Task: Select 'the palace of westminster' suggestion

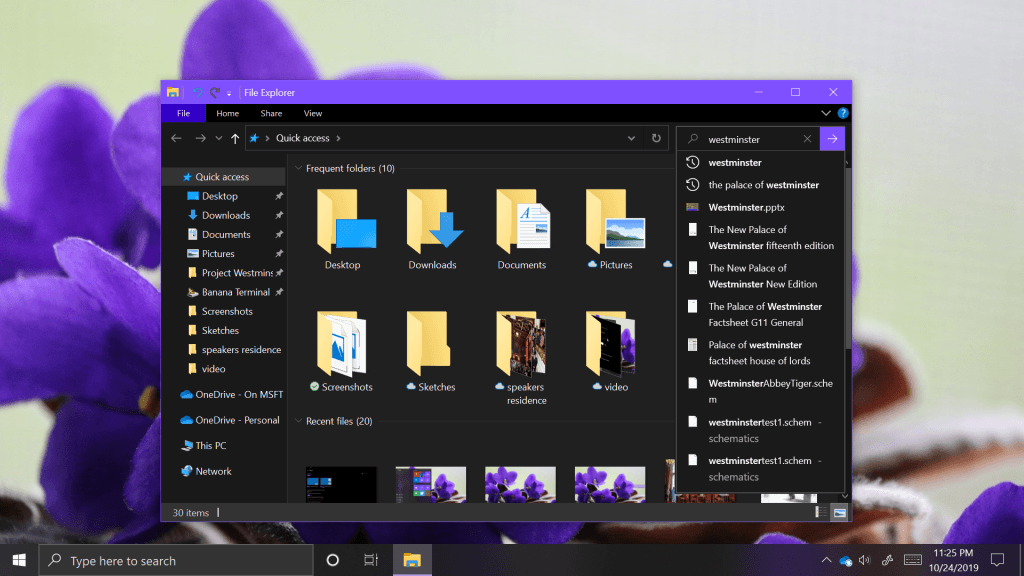Action: [760, 185]
